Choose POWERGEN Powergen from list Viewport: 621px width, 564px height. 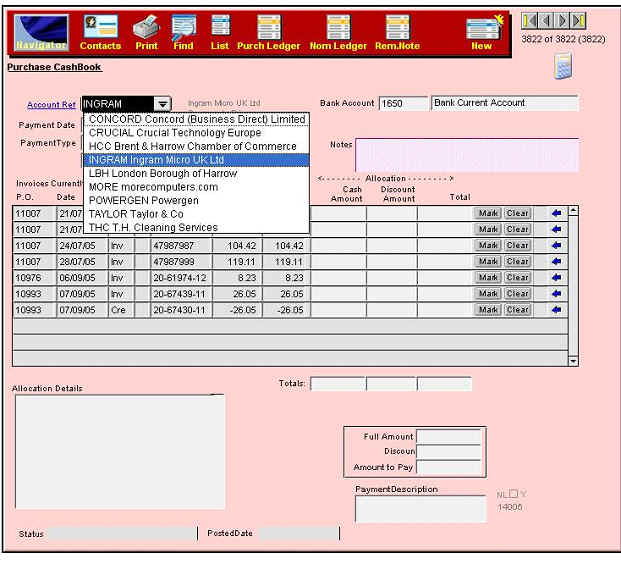197,200
